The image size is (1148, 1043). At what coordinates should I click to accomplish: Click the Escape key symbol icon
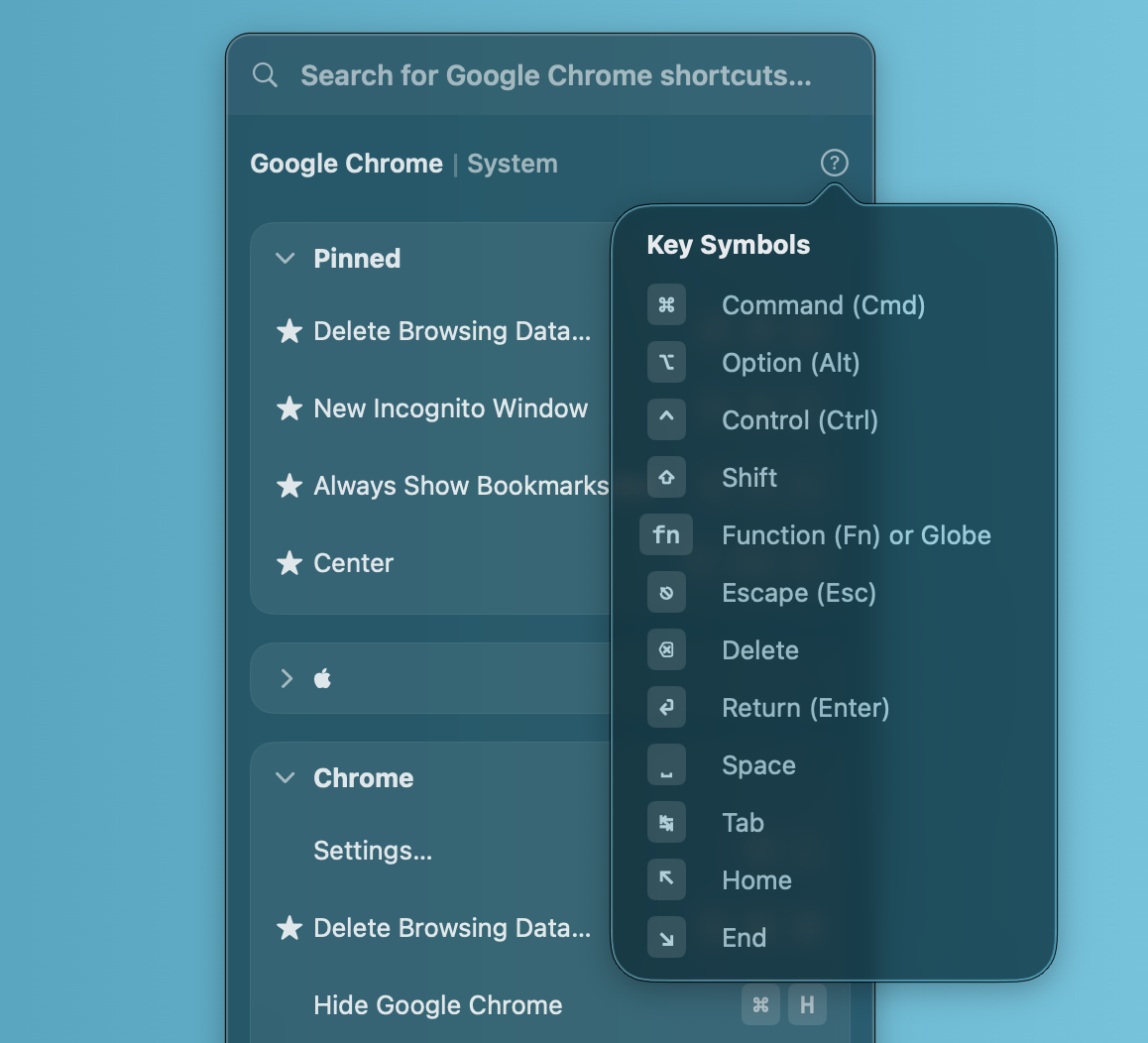tap(666, 593)
